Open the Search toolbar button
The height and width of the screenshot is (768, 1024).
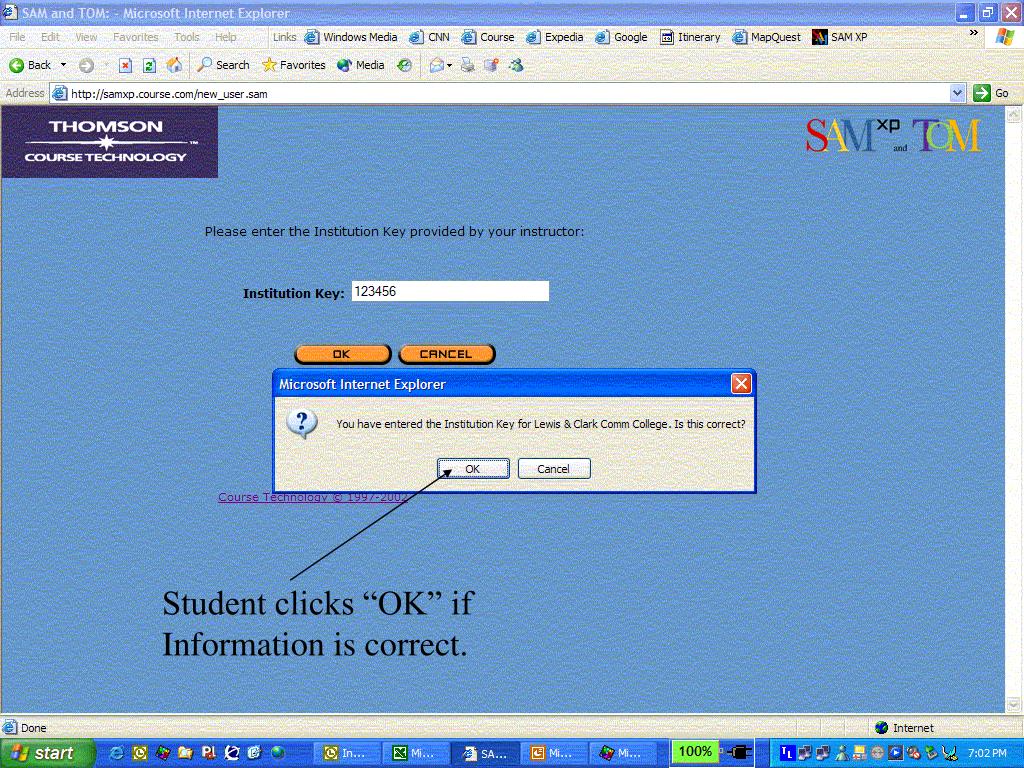[223, 65]
